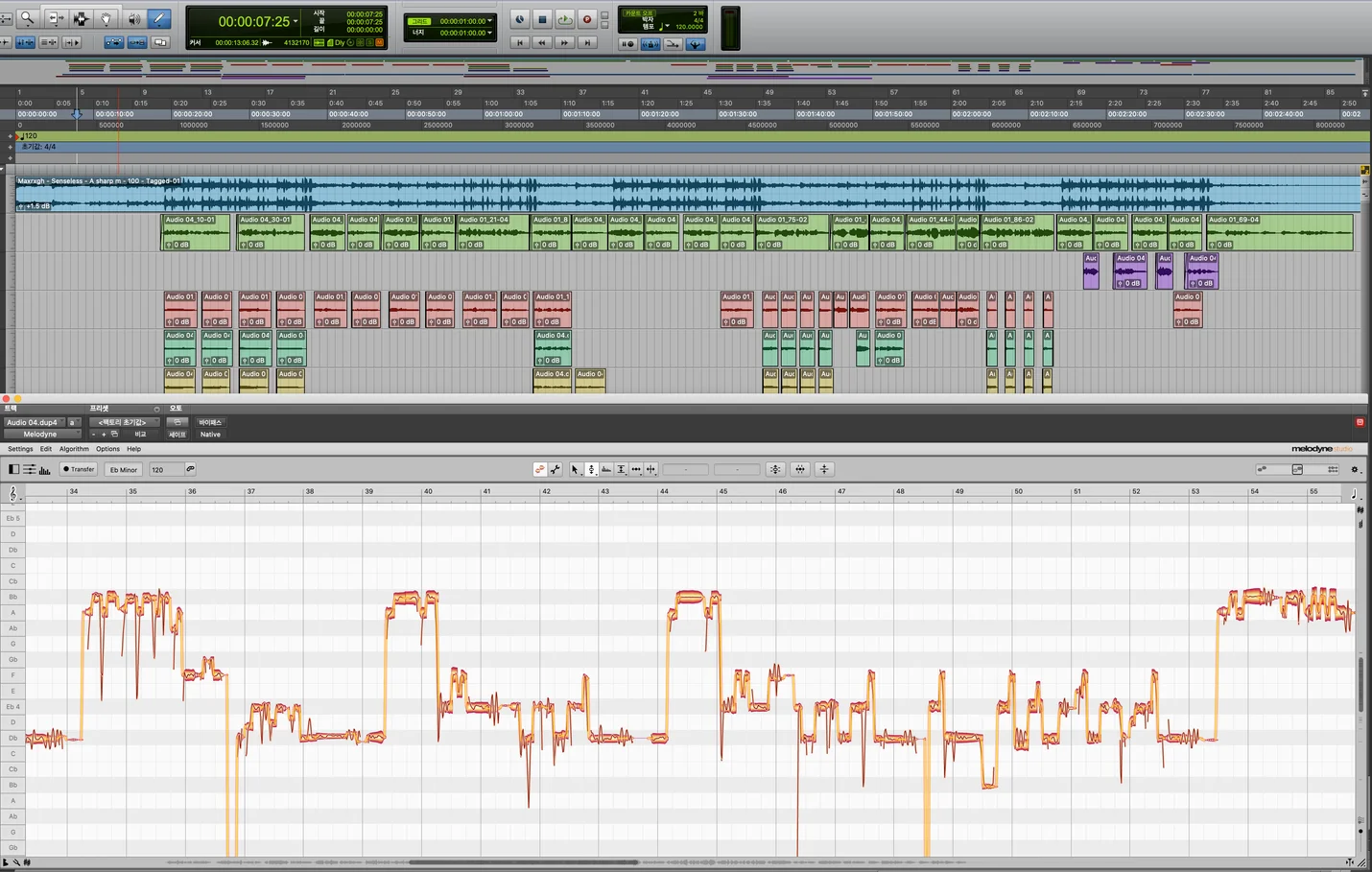1372x872 pixels.
Task: Open insert position 'a' selector
Action: [x=73, y=422]
